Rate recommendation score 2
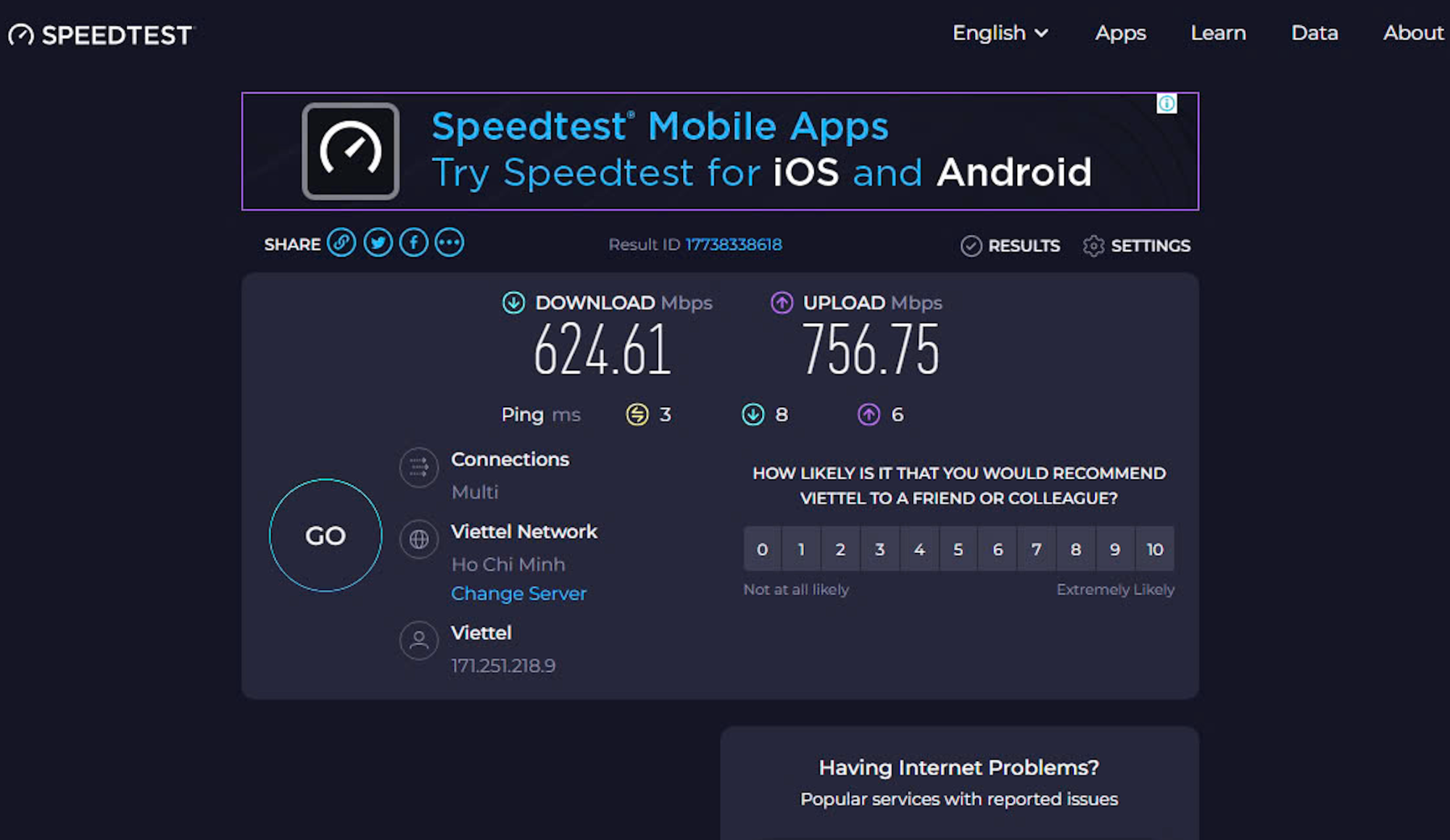 click(840, 549)
